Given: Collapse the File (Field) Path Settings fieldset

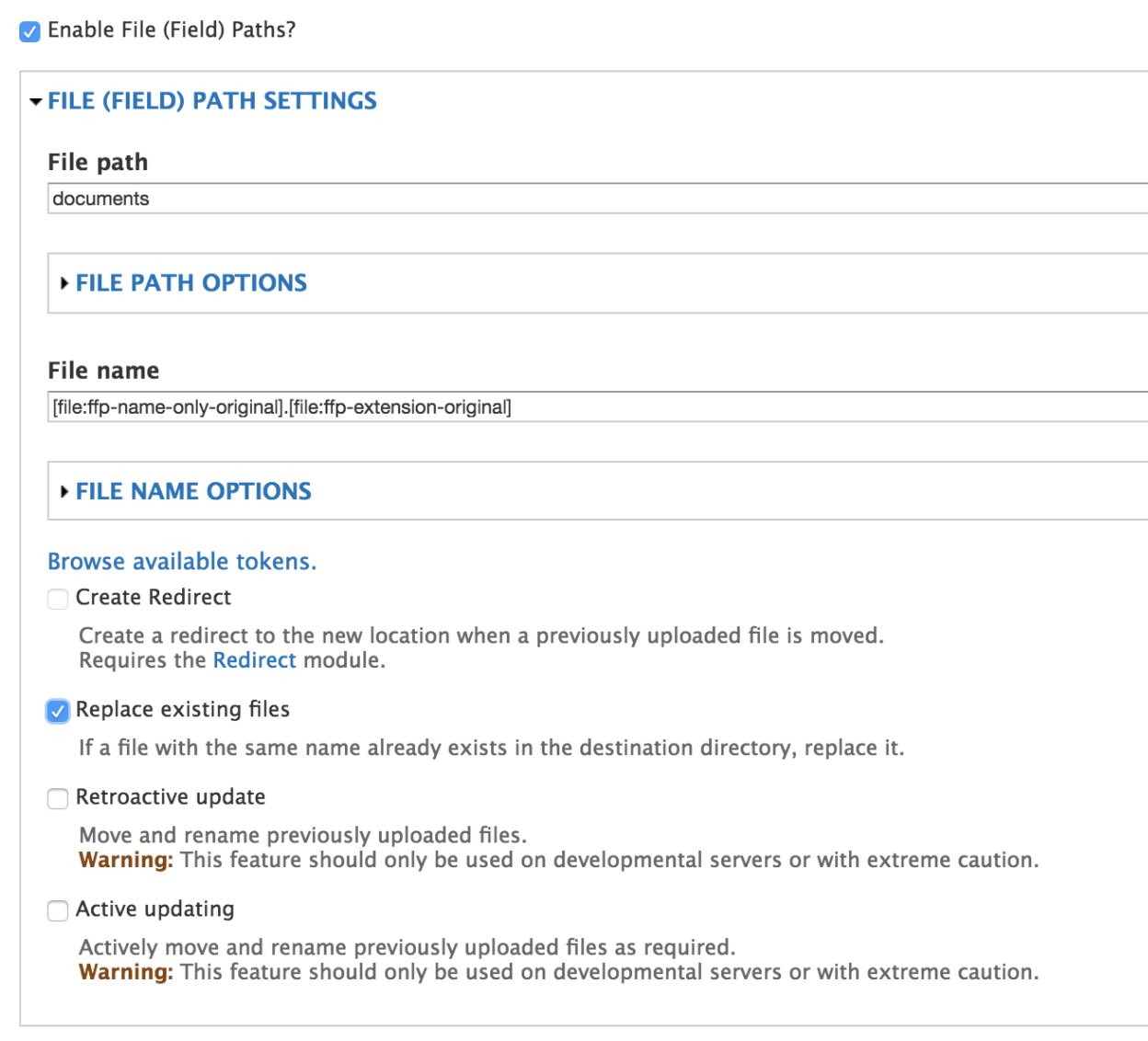Looking at the screenshot, I should coord(212,101).
